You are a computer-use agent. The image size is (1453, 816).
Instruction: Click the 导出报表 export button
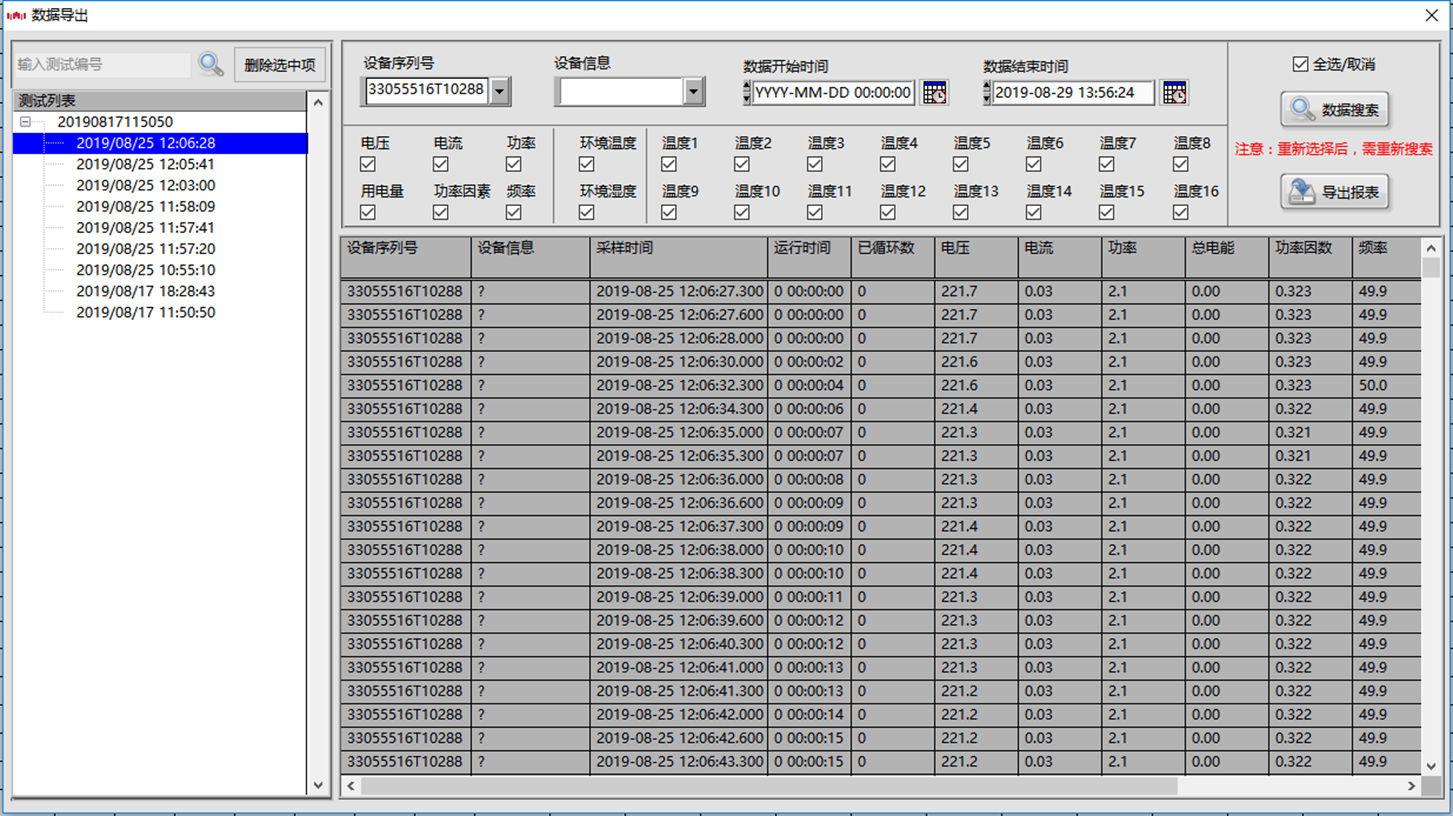1334,191
